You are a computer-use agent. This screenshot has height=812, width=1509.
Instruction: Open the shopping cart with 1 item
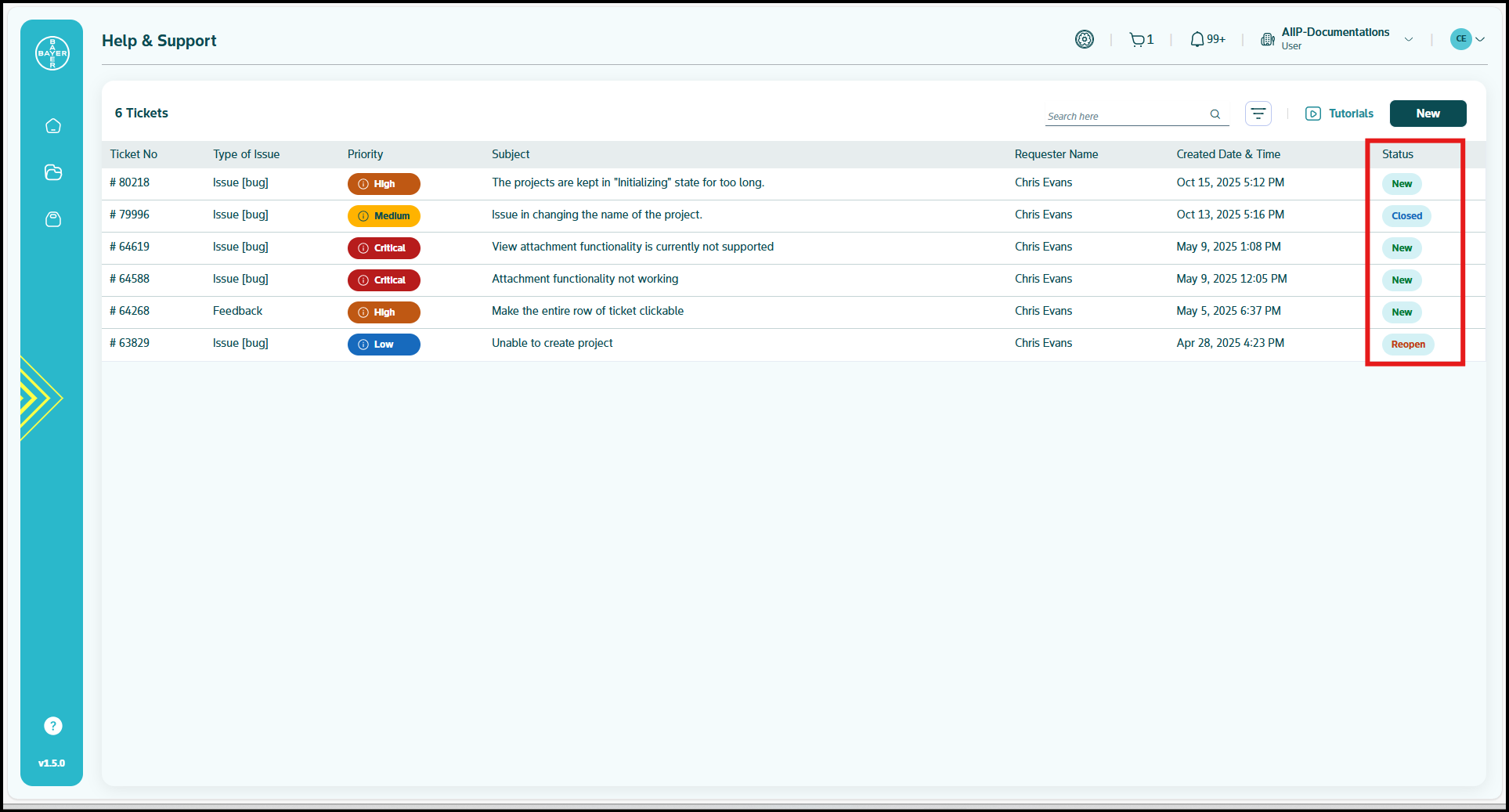coord(1140,38)
